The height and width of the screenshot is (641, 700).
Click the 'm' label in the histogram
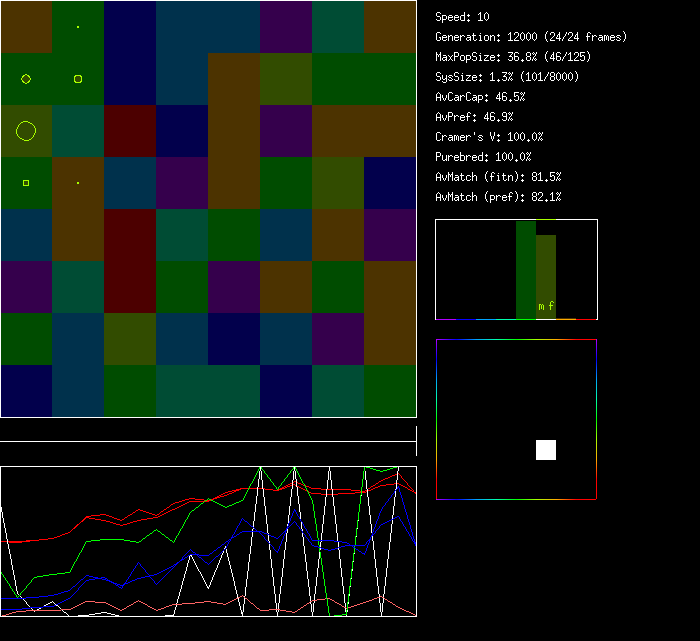tap(541, 307)
